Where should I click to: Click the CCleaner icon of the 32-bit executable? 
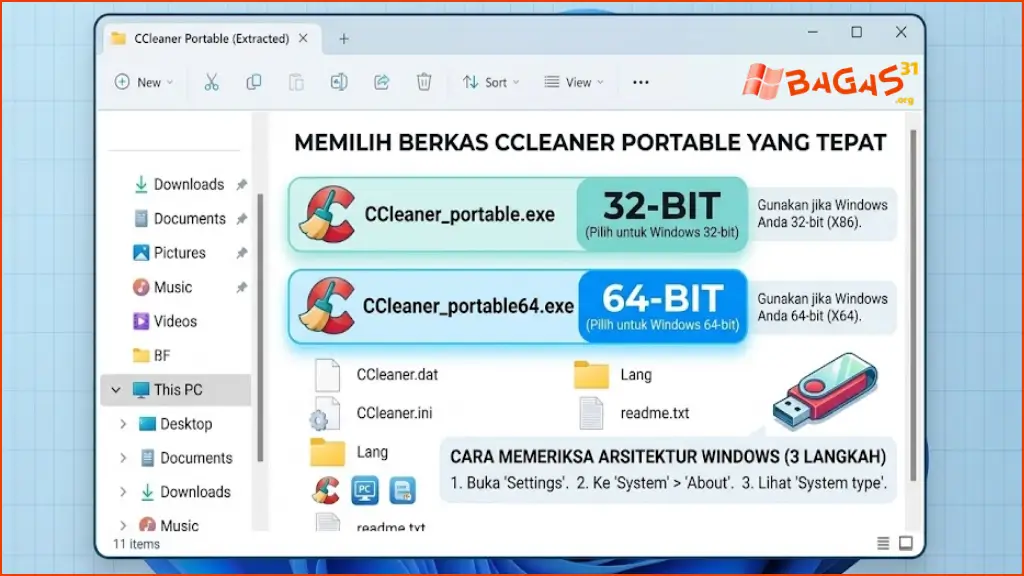point(328,214)
